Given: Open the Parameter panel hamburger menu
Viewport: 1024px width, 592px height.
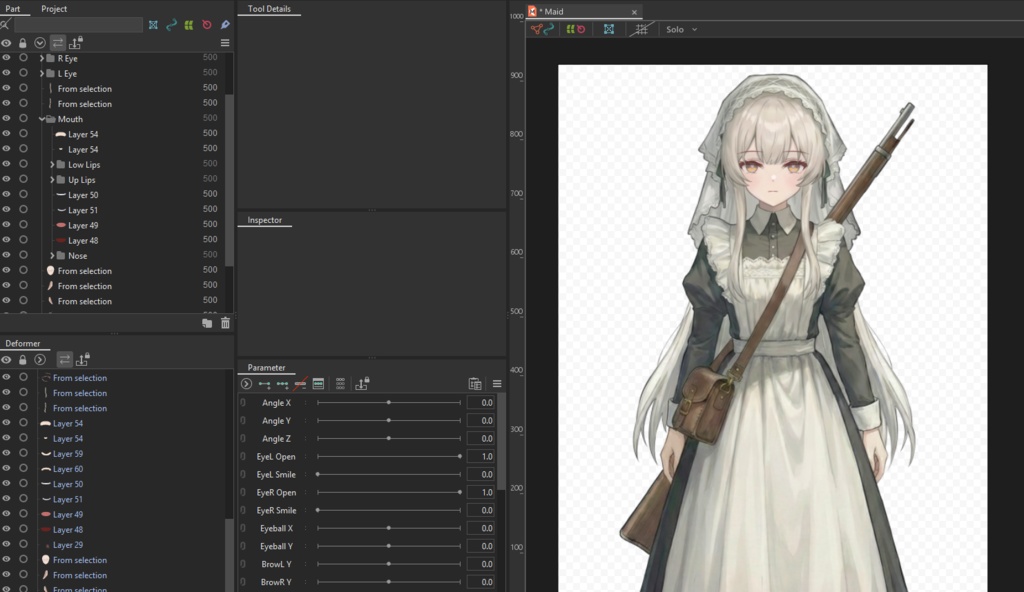Looking at the screenshot, I should [497, 383].
